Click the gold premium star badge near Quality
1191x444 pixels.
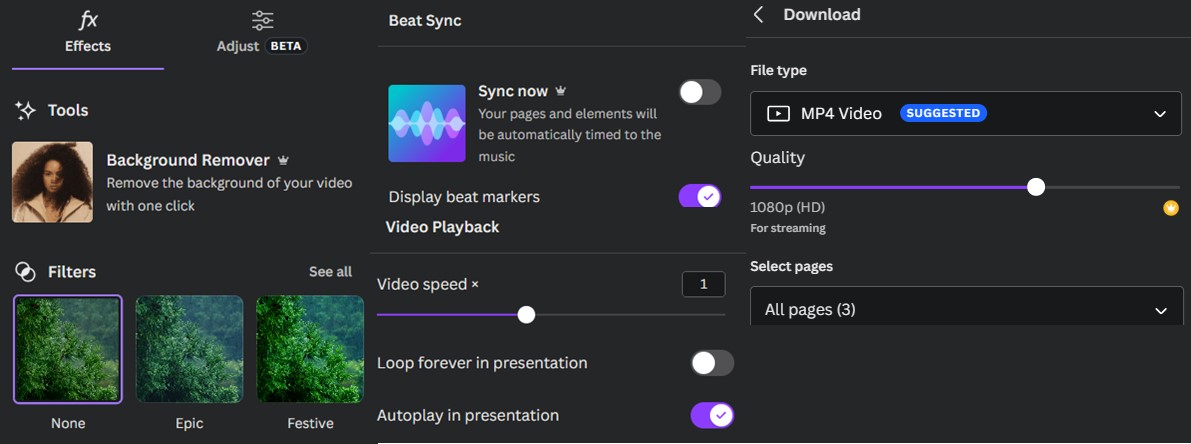click(x=1170, y=208)
